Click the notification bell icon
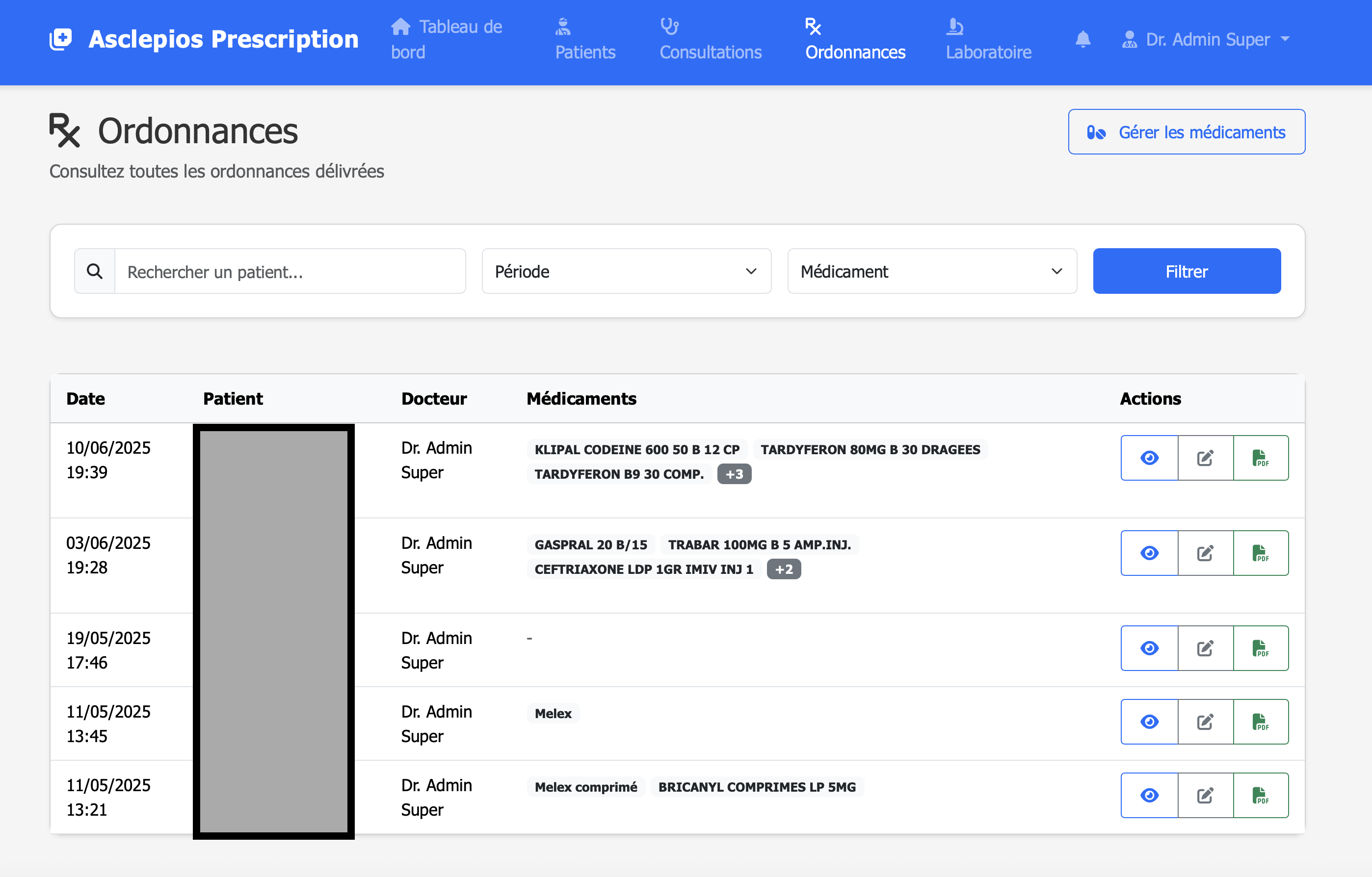Viewport: 1372px width, 877px height. [x=1082, y=39]
